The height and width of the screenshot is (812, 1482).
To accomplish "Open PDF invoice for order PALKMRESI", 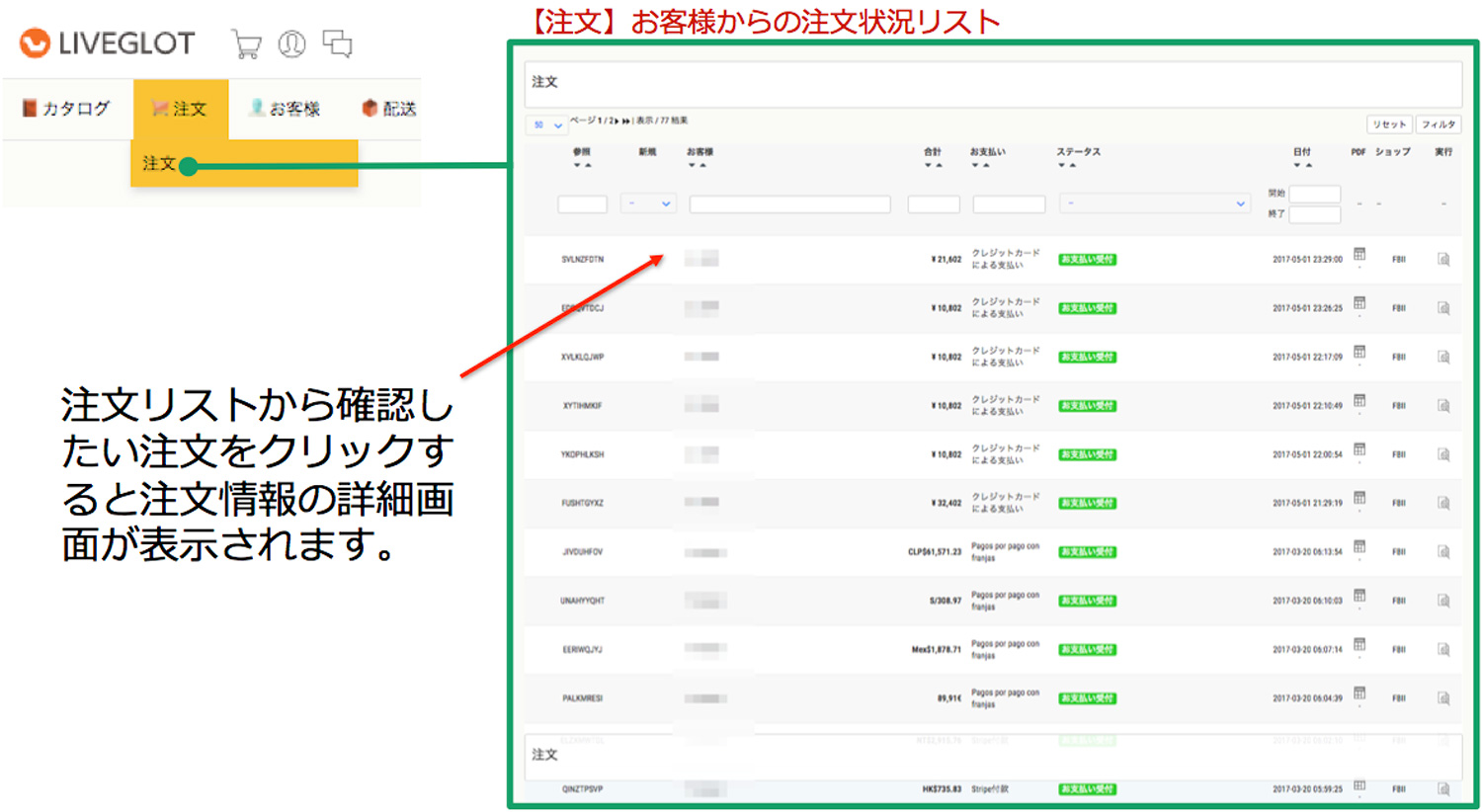I will [1359, 693].
